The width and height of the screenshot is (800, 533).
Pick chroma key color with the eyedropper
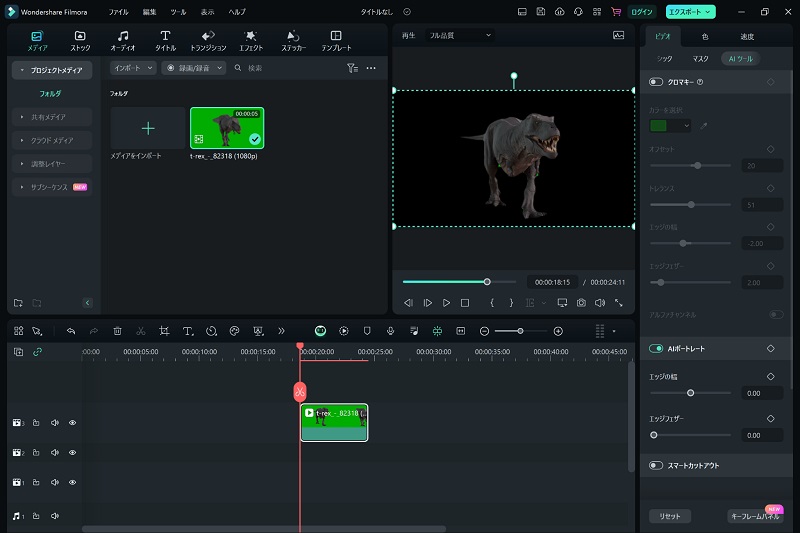(x=702, y=126)
